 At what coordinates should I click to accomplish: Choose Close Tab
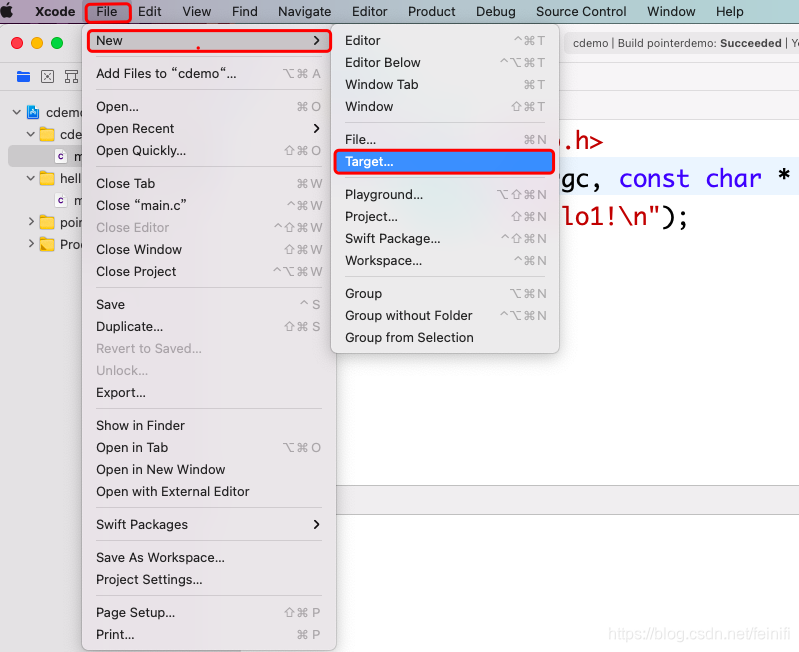pyautogui.click(x=209, y=183)
